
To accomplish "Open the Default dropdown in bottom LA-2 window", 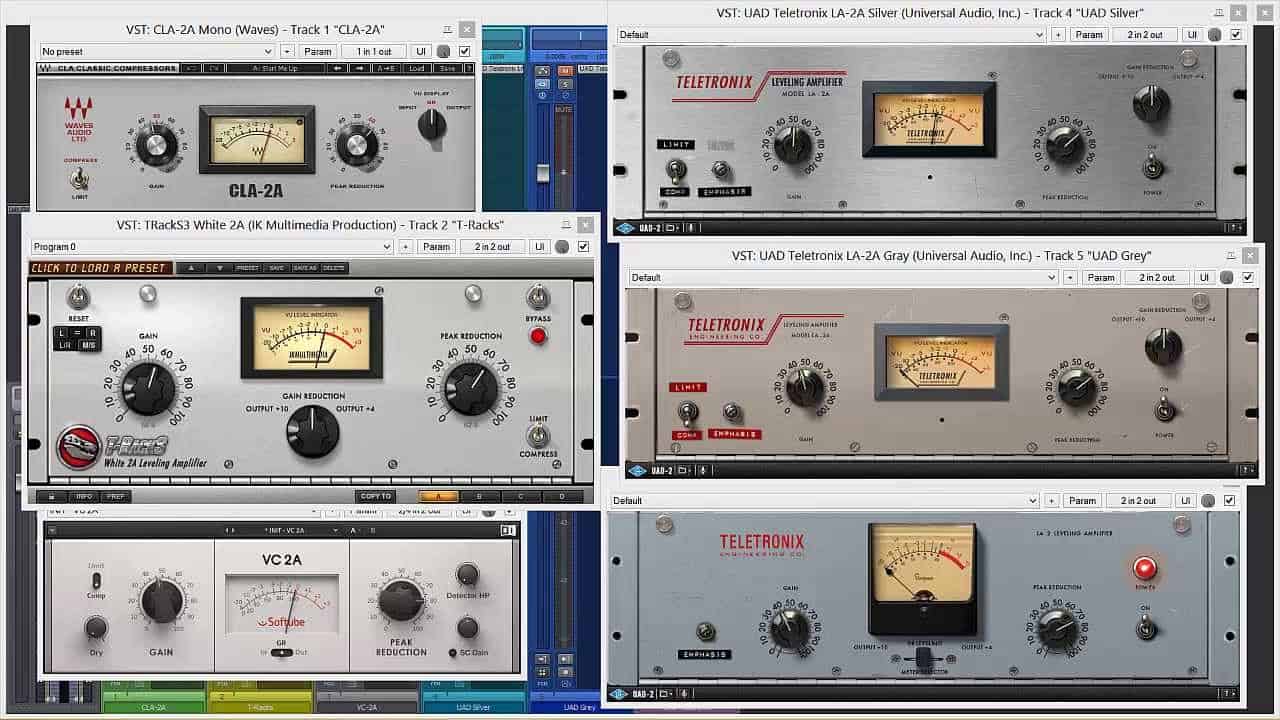I will pos(825,500).
